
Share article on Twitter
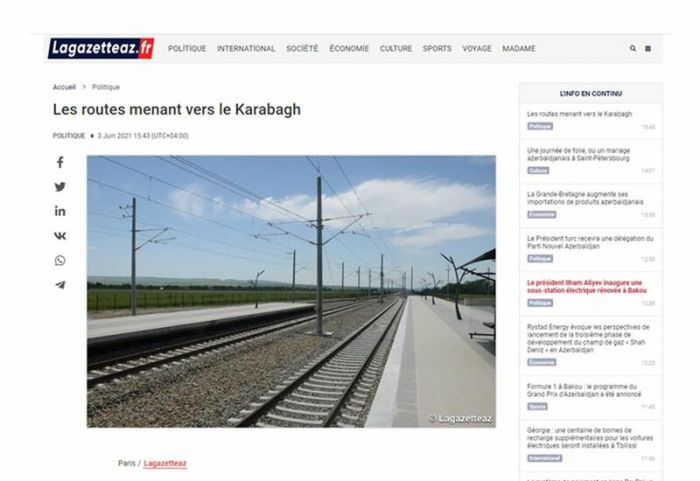(60, 187)
